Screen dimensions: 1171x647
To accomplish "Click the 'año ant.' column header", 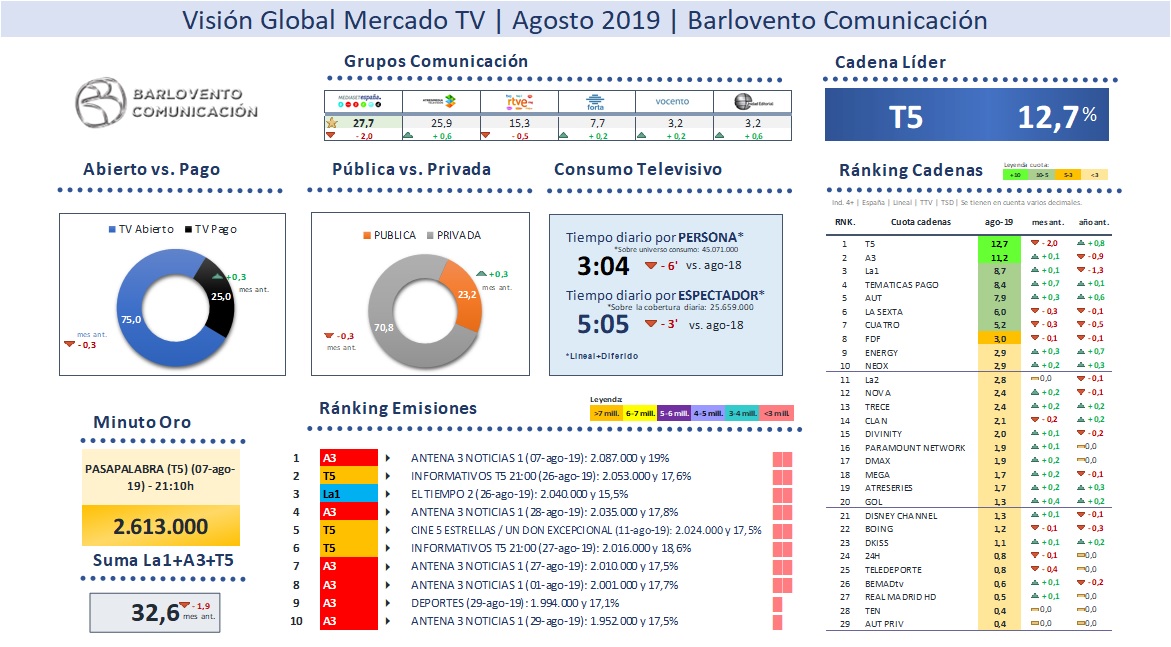I will [1094, 222].
